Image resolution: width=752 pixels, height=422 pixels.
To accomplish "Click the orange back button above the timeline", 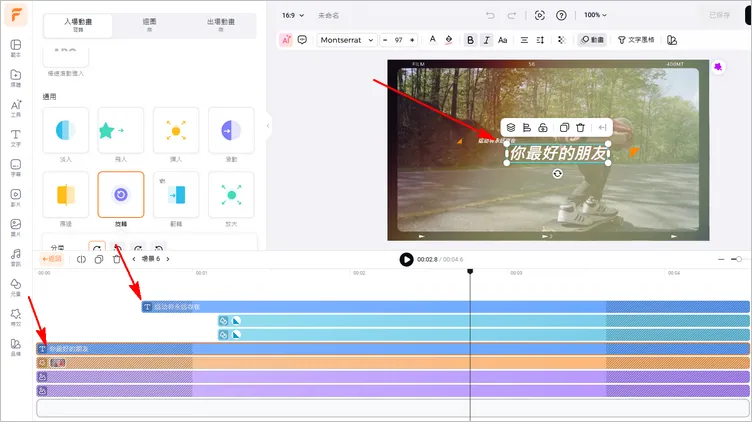I will tap(51, 259).
